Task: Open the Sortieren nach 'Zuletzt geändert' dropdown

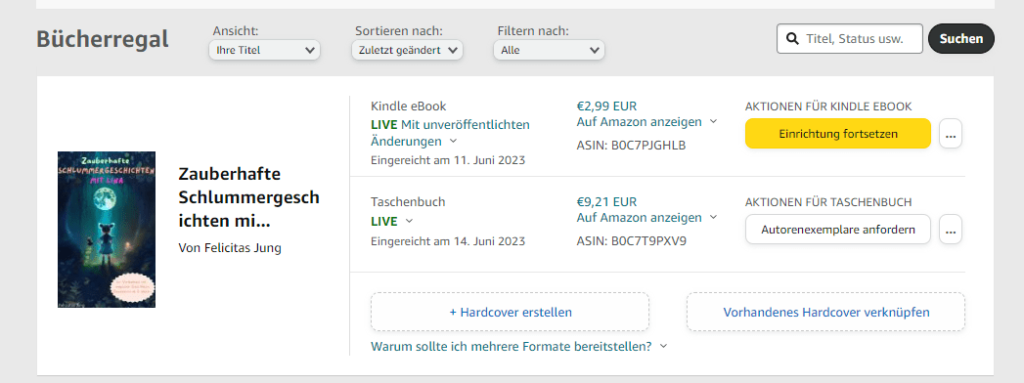Action: point(407,50)
